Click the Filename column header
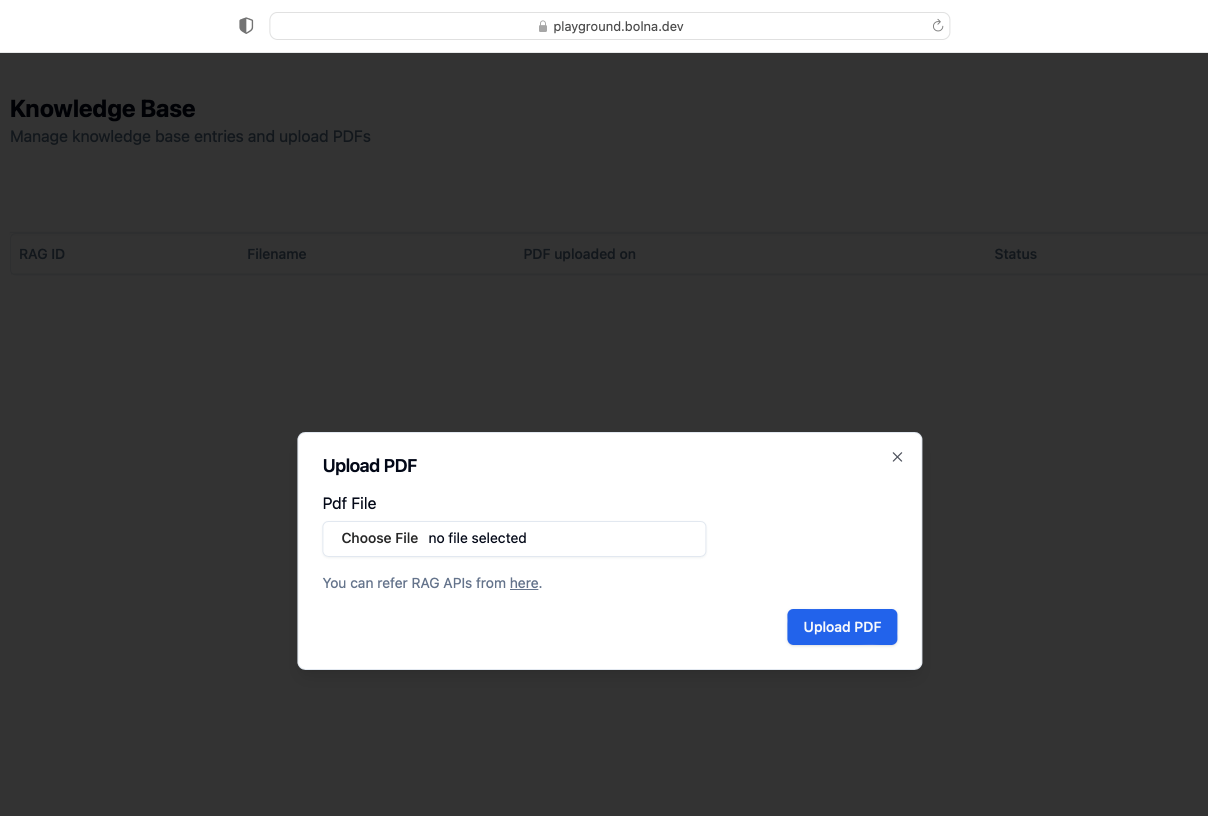 277,254
